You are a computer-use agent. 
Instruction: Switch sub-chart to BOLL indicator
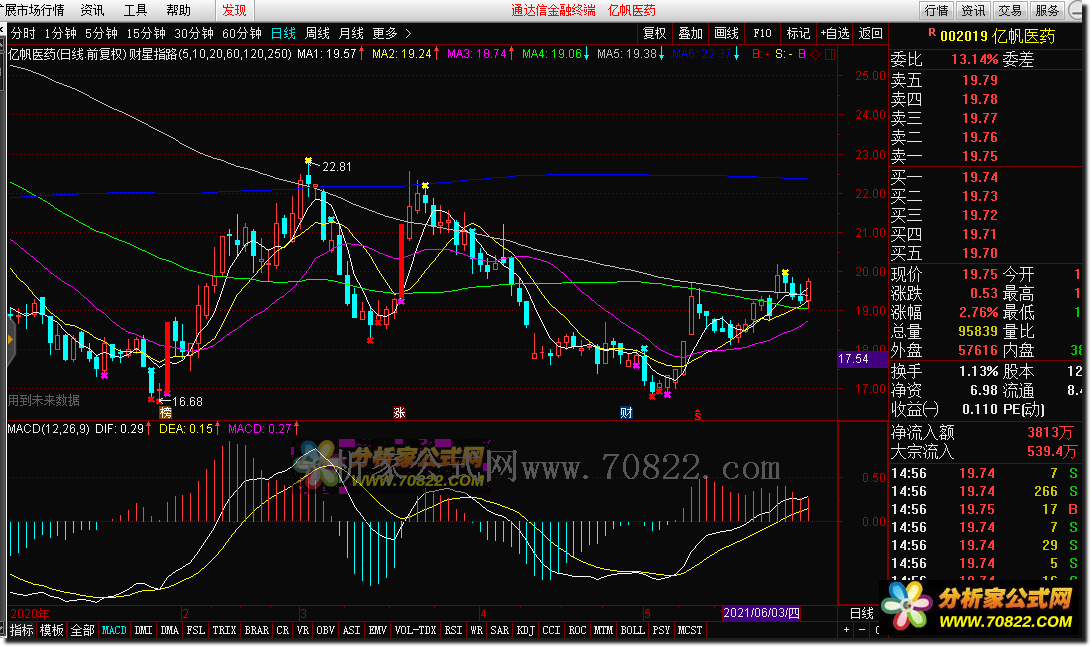pyautogui.click(x=632, y=630)
